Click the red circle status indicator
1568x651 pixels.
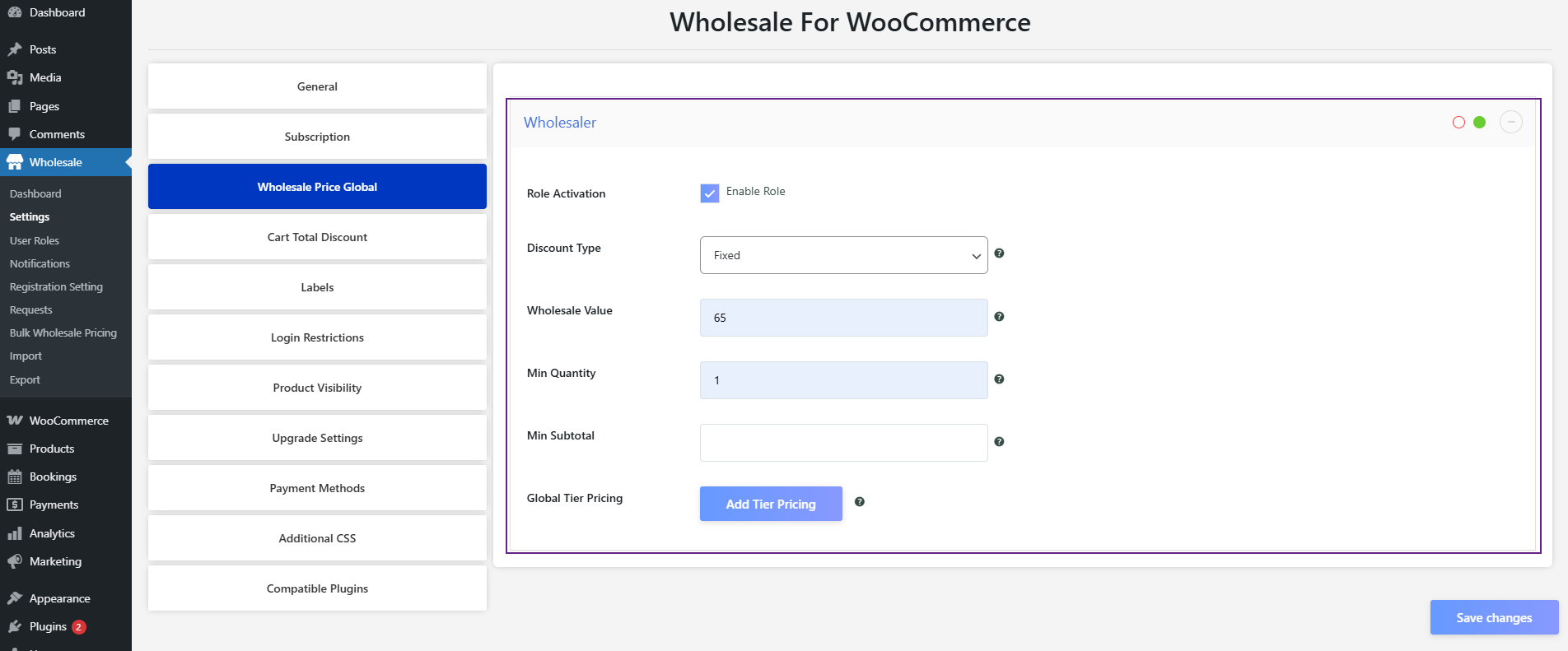[x=1458, y=123]
